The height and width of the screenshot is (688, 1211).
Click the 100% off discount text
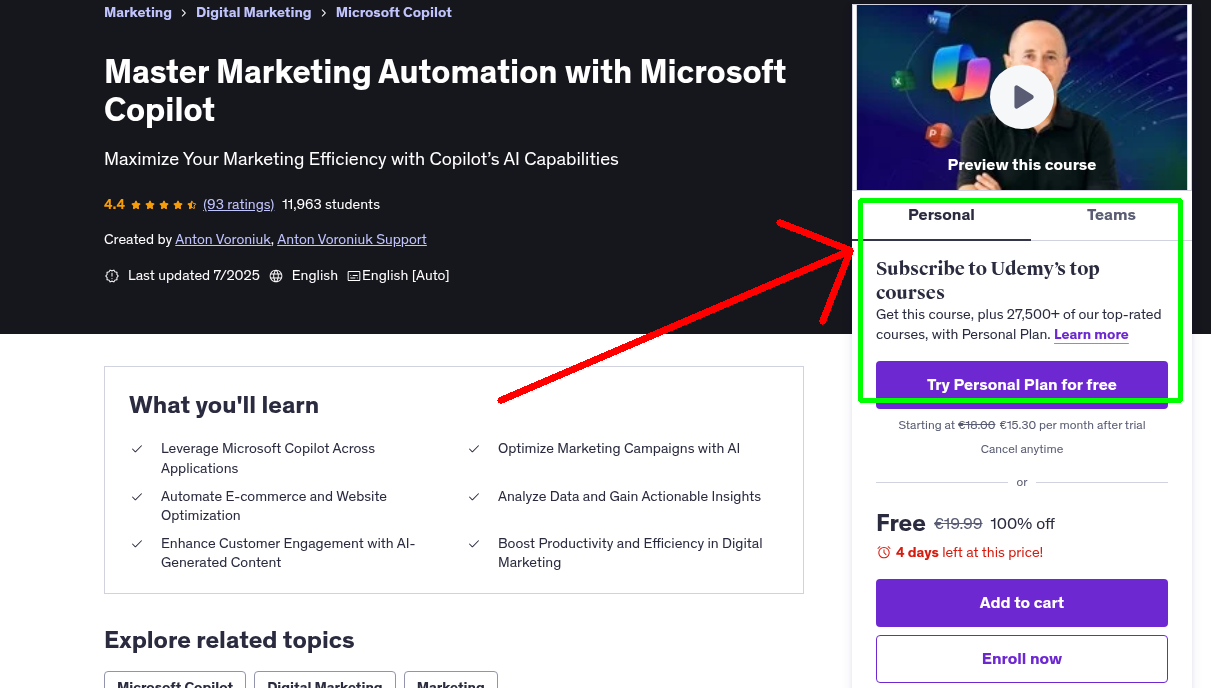coord(1023,524)
